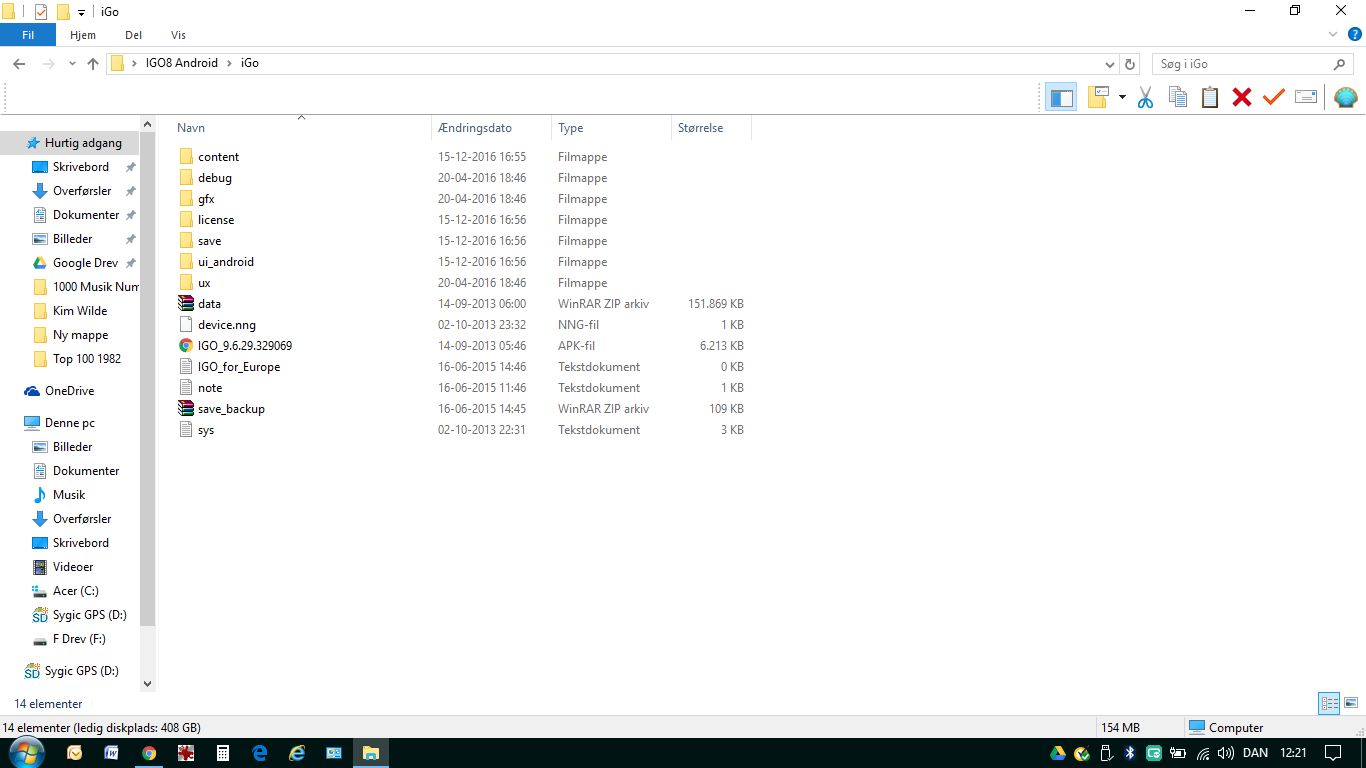Select the data ZIP archive
1366x768 pixels.
209,304
